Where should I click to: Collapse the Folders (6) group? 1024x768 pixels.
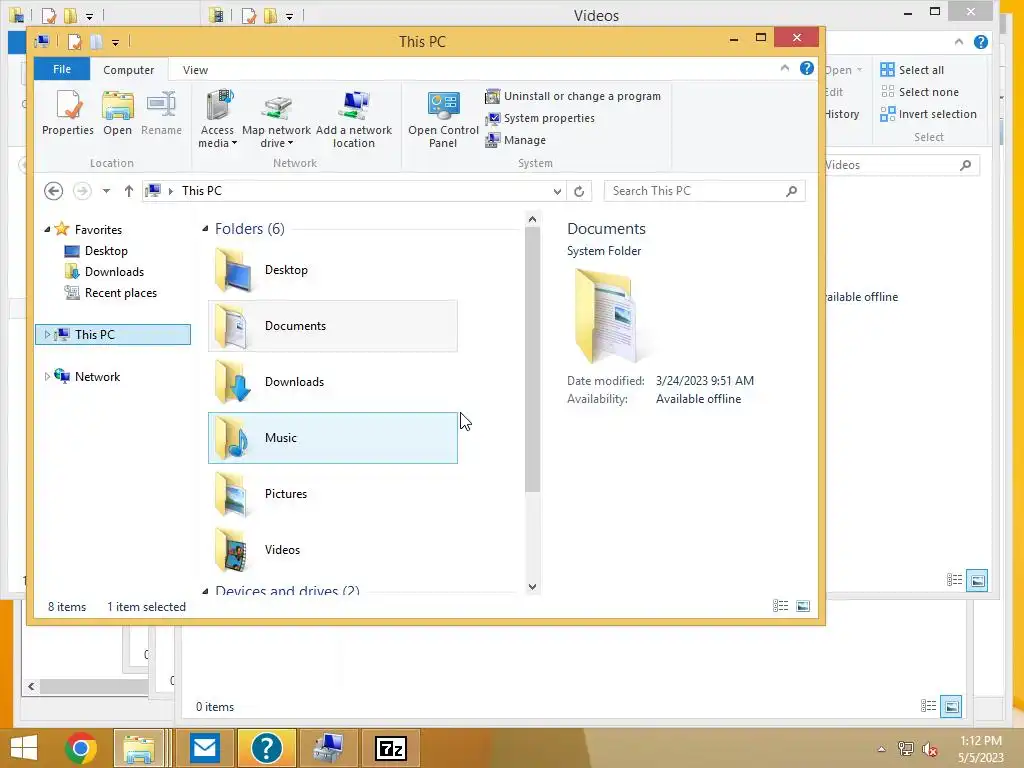point(205,229)
